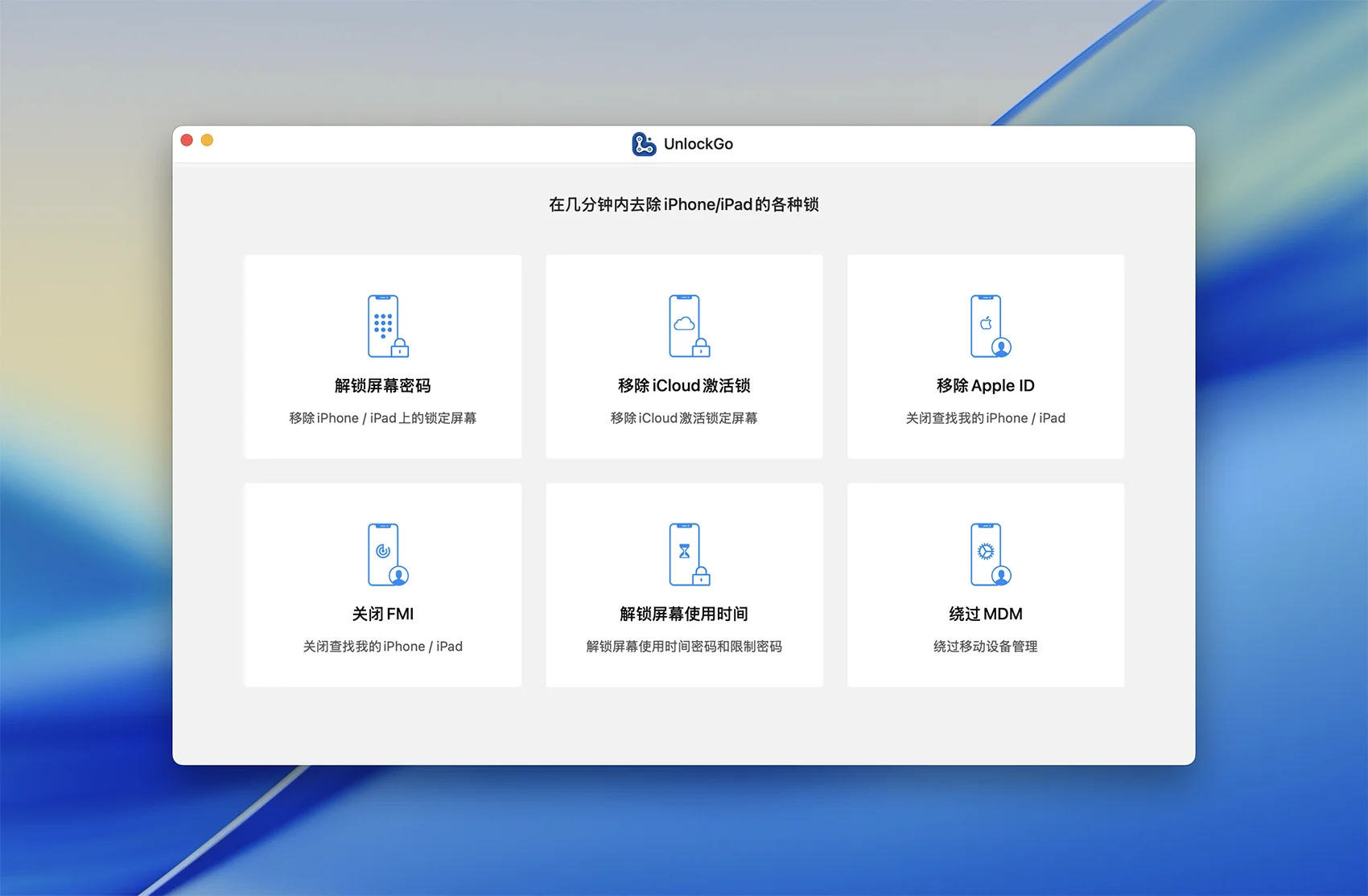The image size is (1368, 896).
Task: Select the 解锁屏幕使用时间 title
Action: [684, 614]
